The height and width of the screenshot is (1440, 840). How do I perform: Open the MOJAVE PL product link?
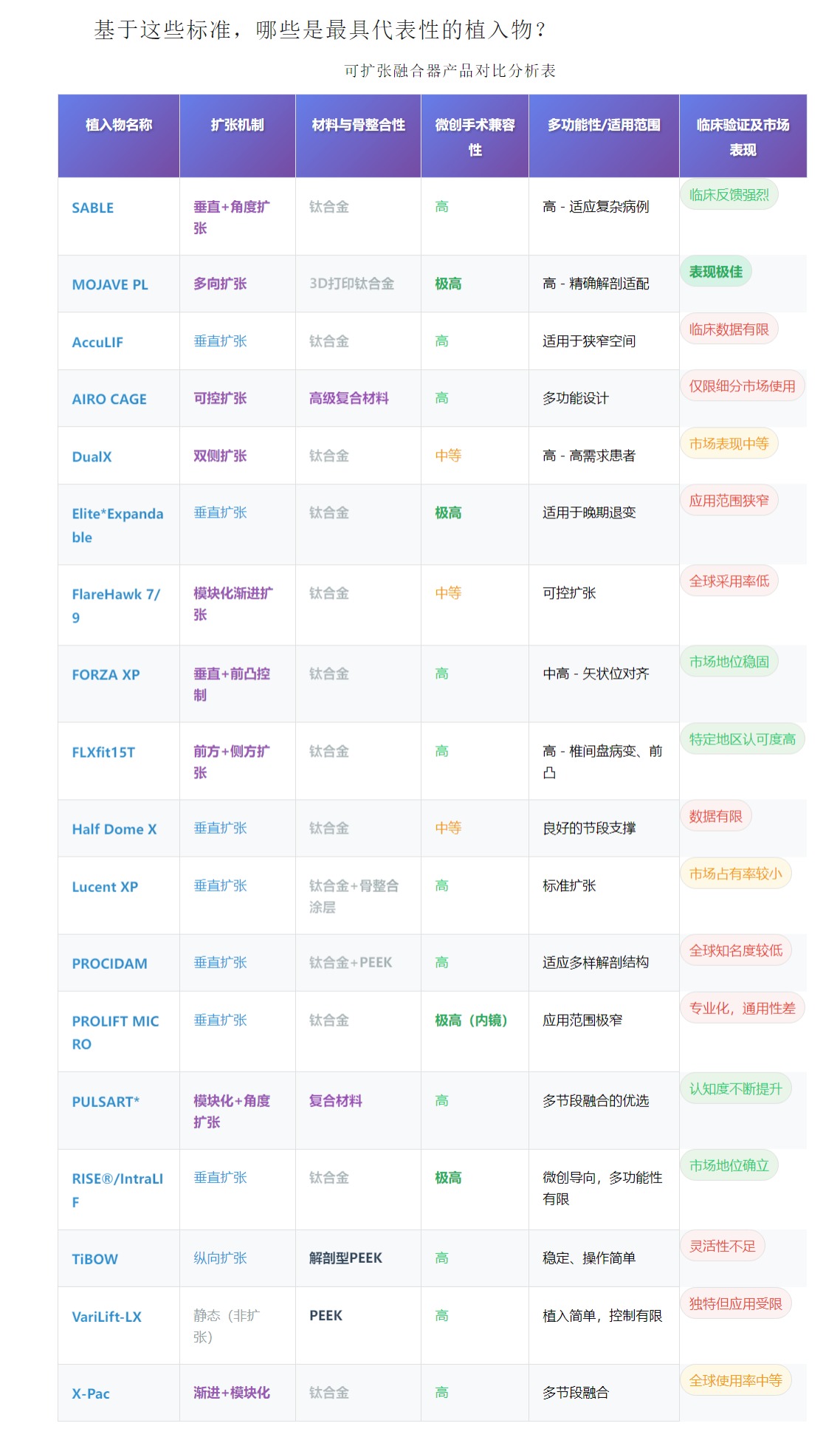click(109, 285)
